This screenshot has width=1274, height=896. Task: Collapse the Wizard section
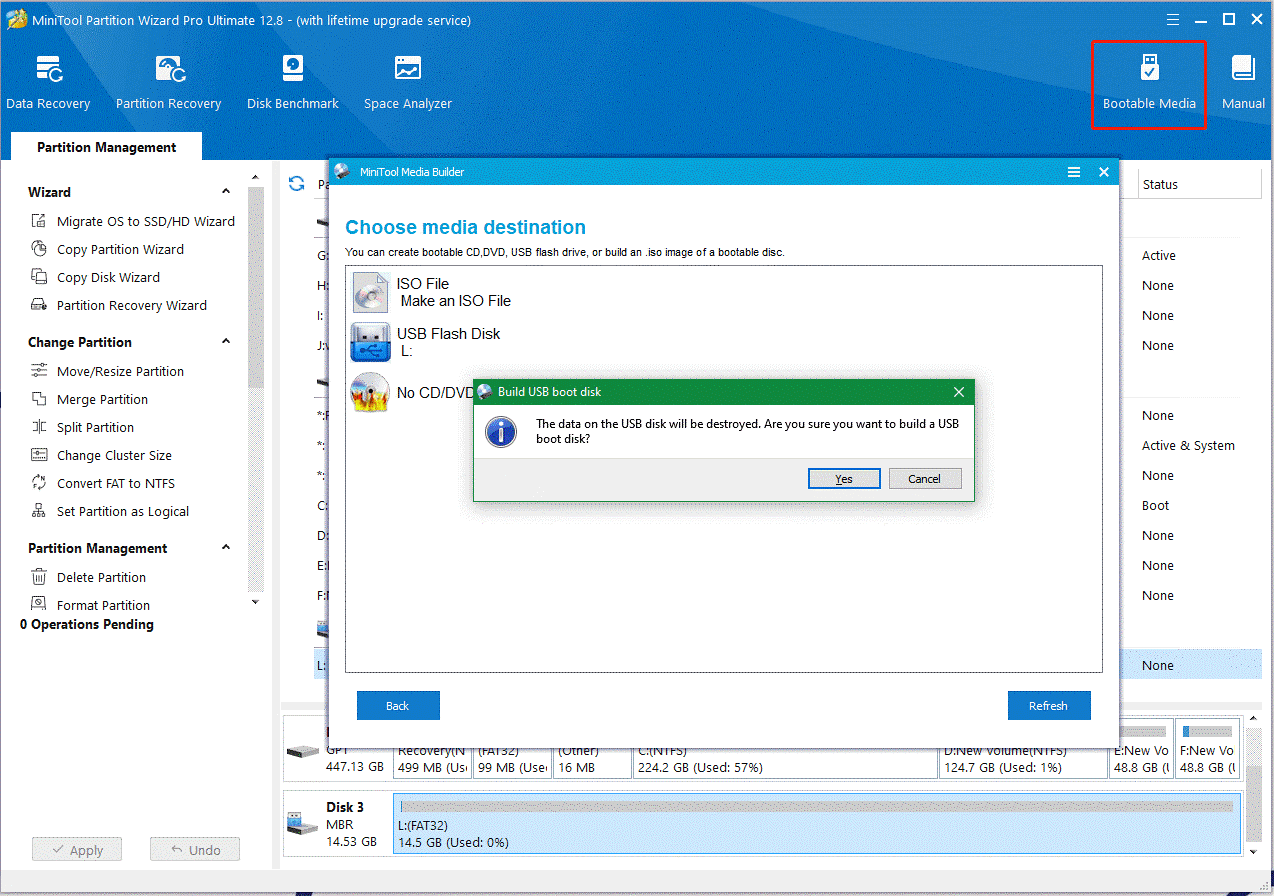pyautogui.click(x=225, y=191)
